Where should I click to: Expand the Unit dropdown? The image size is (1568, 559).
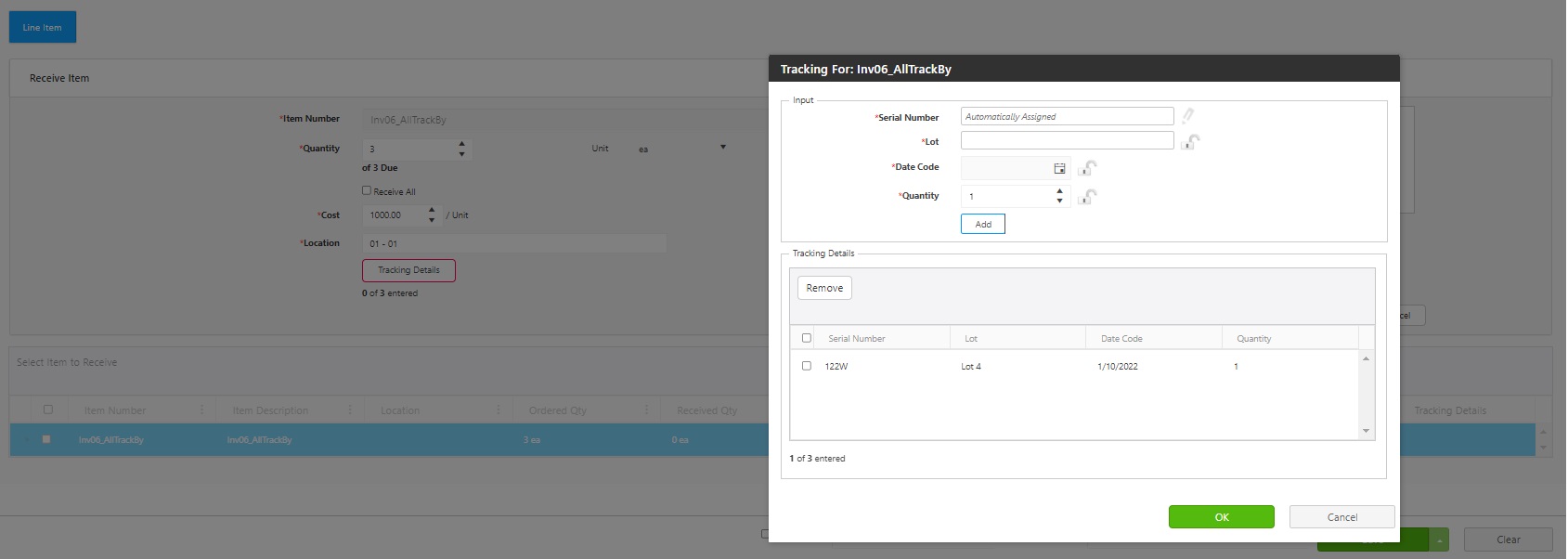(x=722, y=148)
